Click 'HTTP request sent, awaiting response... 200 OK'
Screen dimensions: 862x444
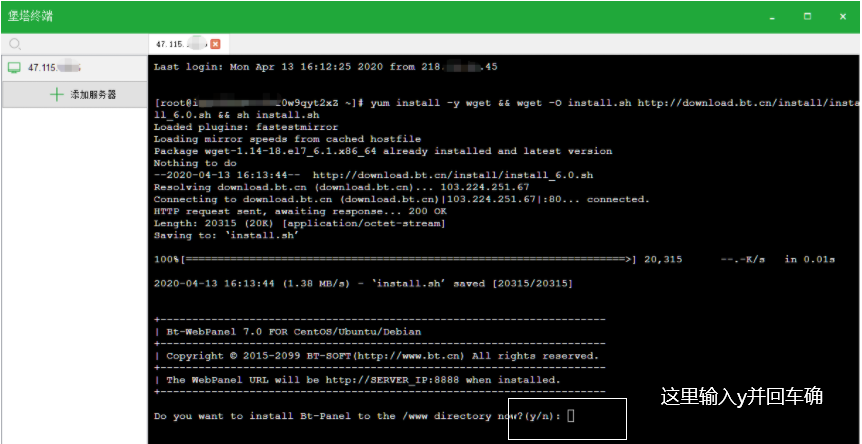[x=300, y=212]
